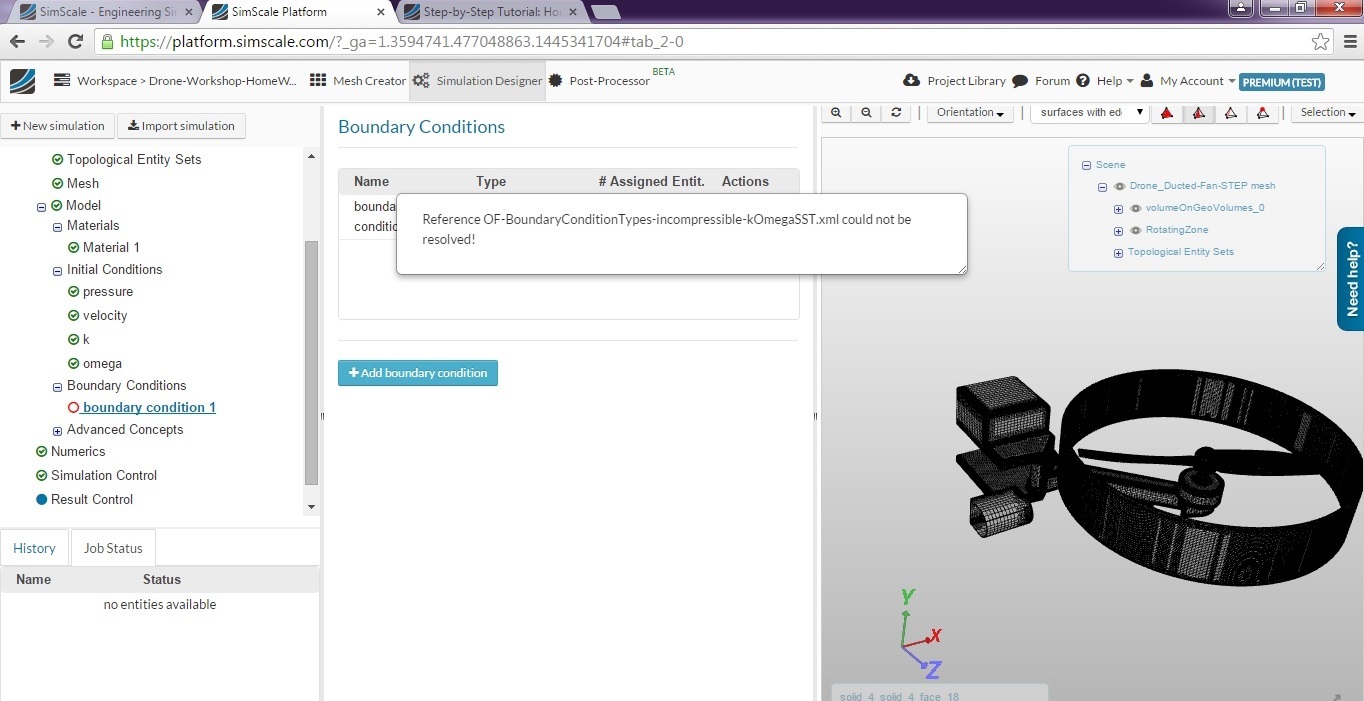
Task: Click the Result Control blue status dot
Action: point(41,500)
